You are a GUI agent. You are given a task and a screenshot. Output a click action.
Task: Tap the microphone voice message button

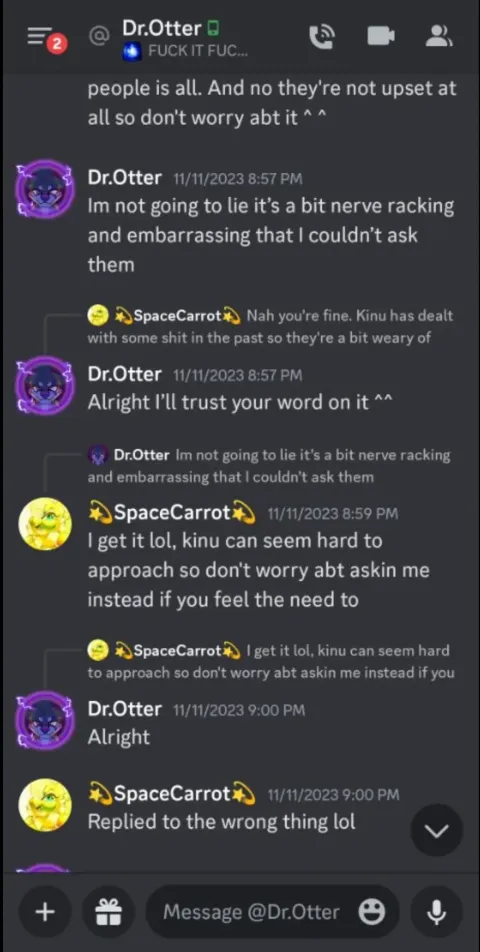[x=436, y=911]
